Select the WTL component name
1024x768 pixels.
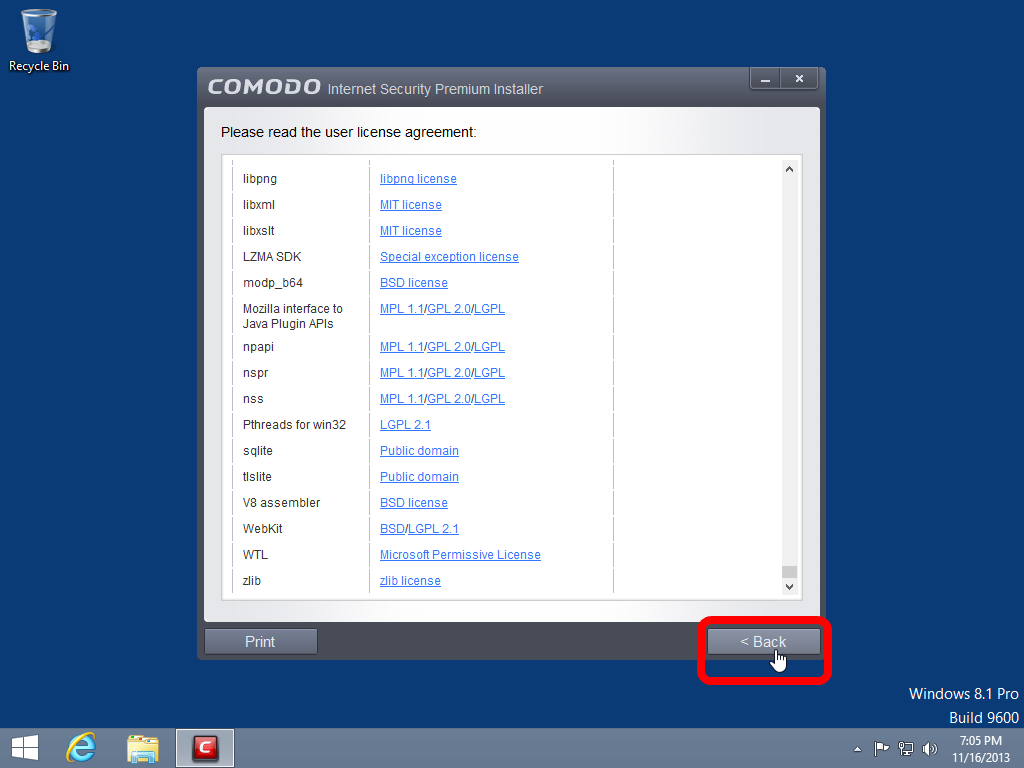pyautogui.click(x=255, y=555)
